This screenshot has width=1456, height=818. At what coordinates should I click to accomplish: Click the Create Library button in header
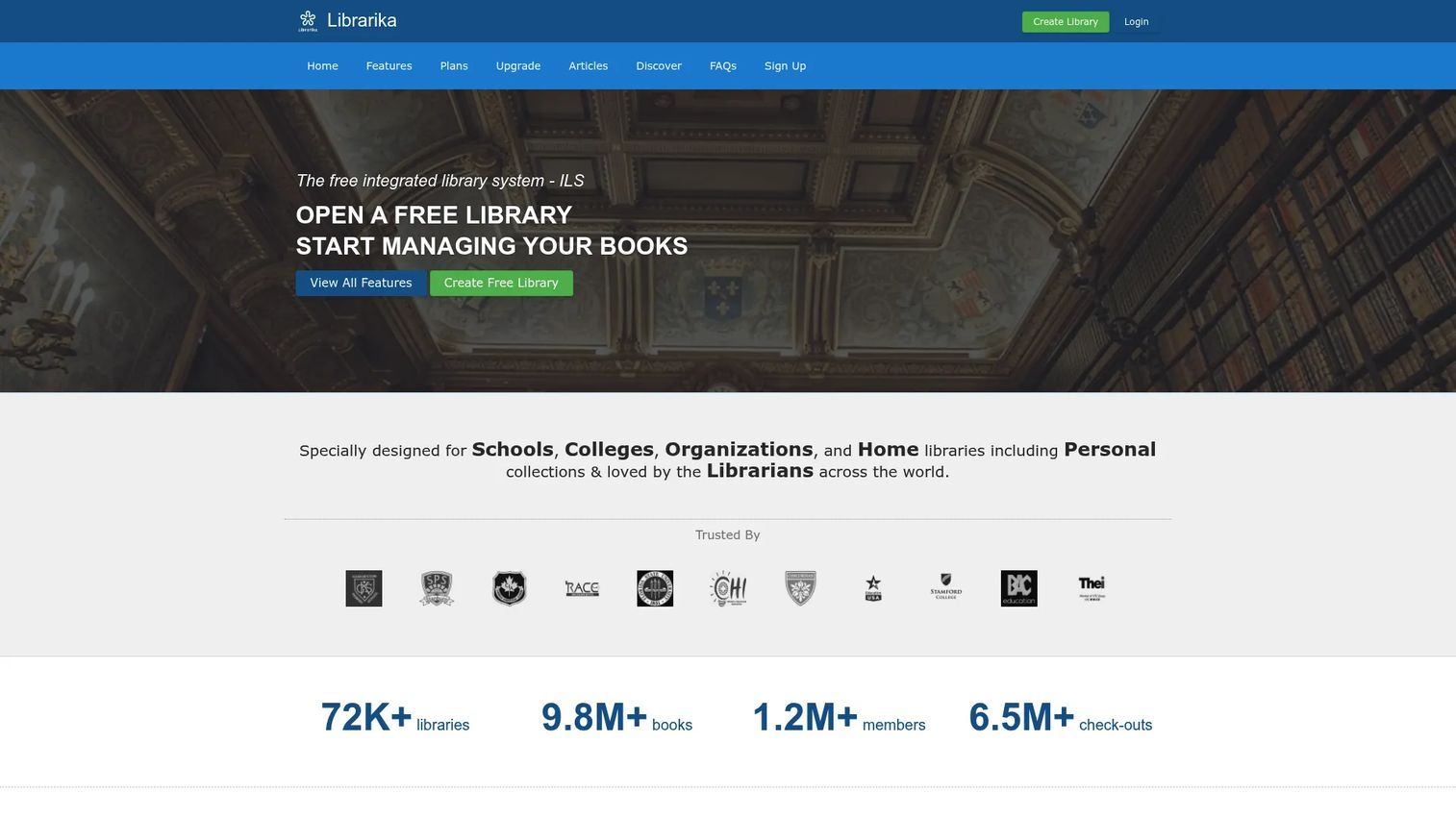[x=1066, y=22]
